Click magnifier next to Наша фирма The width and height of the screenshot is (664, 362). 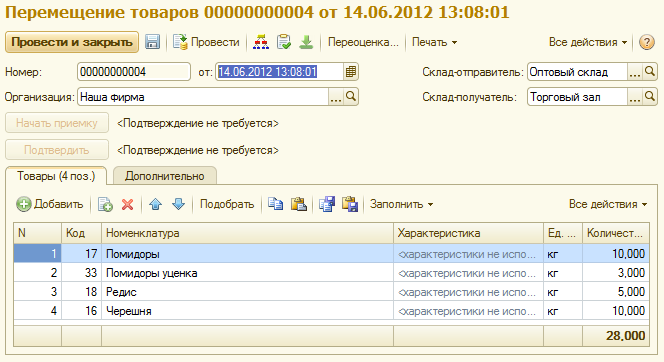pos(351,97)
